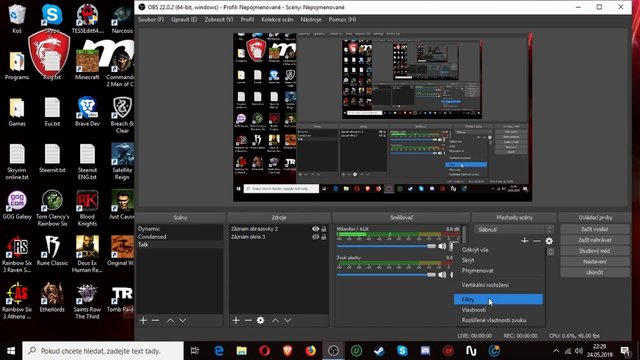
Task: Select Condensed scene
Action: coord(180,237)
